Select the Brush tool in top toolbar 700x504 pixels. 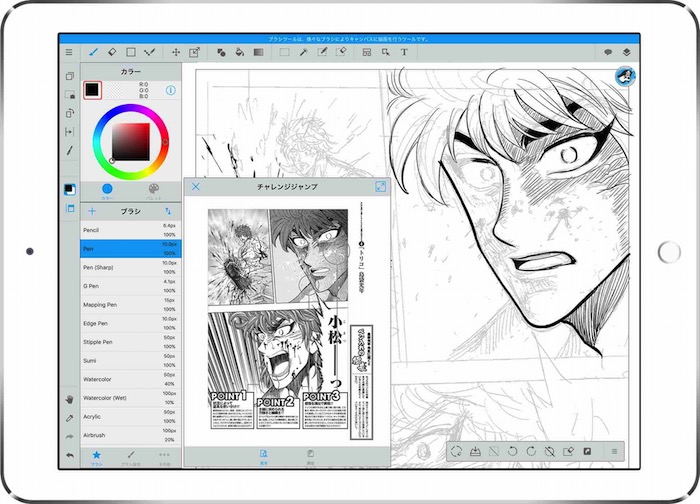pyautogui.click(x=93, y=51)
